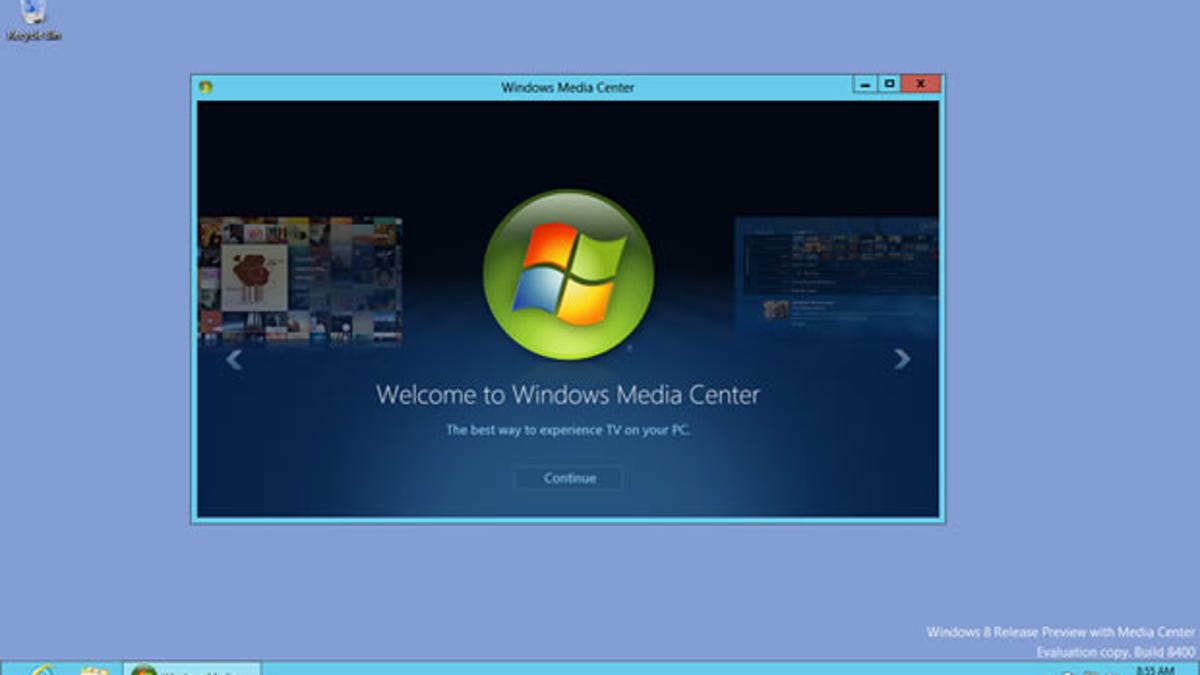Click the Windows Media Center title bar
Screen dimensions: 1200x675
tap(567, 87)
